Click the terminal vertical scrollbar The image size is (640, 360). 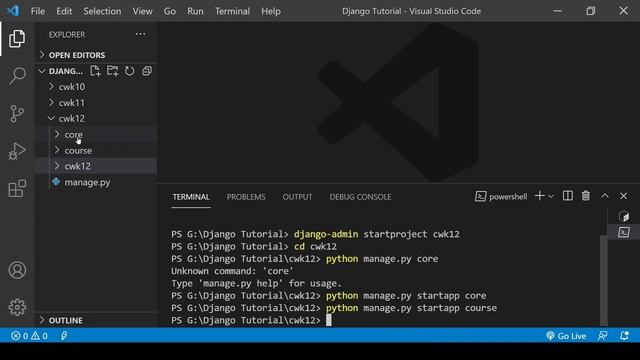(603, 281)
